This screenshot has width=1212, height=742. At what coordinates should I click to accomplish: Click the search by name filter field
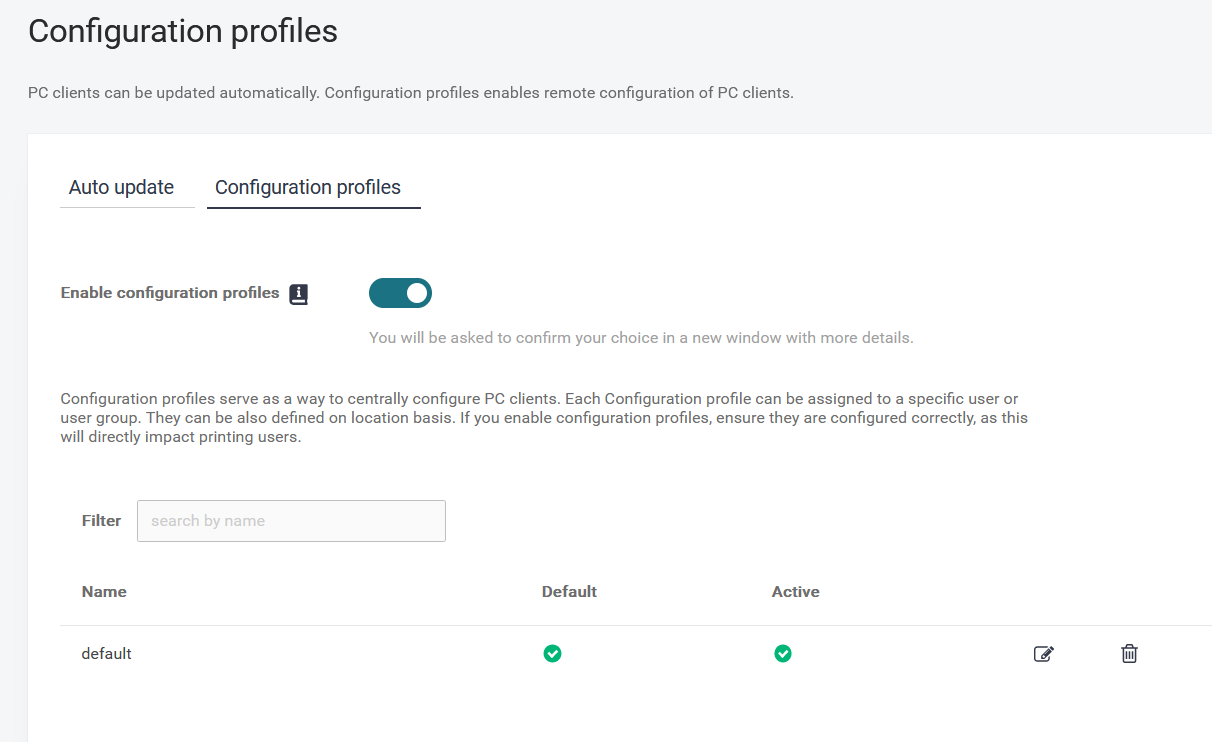[x=291, y=521]
